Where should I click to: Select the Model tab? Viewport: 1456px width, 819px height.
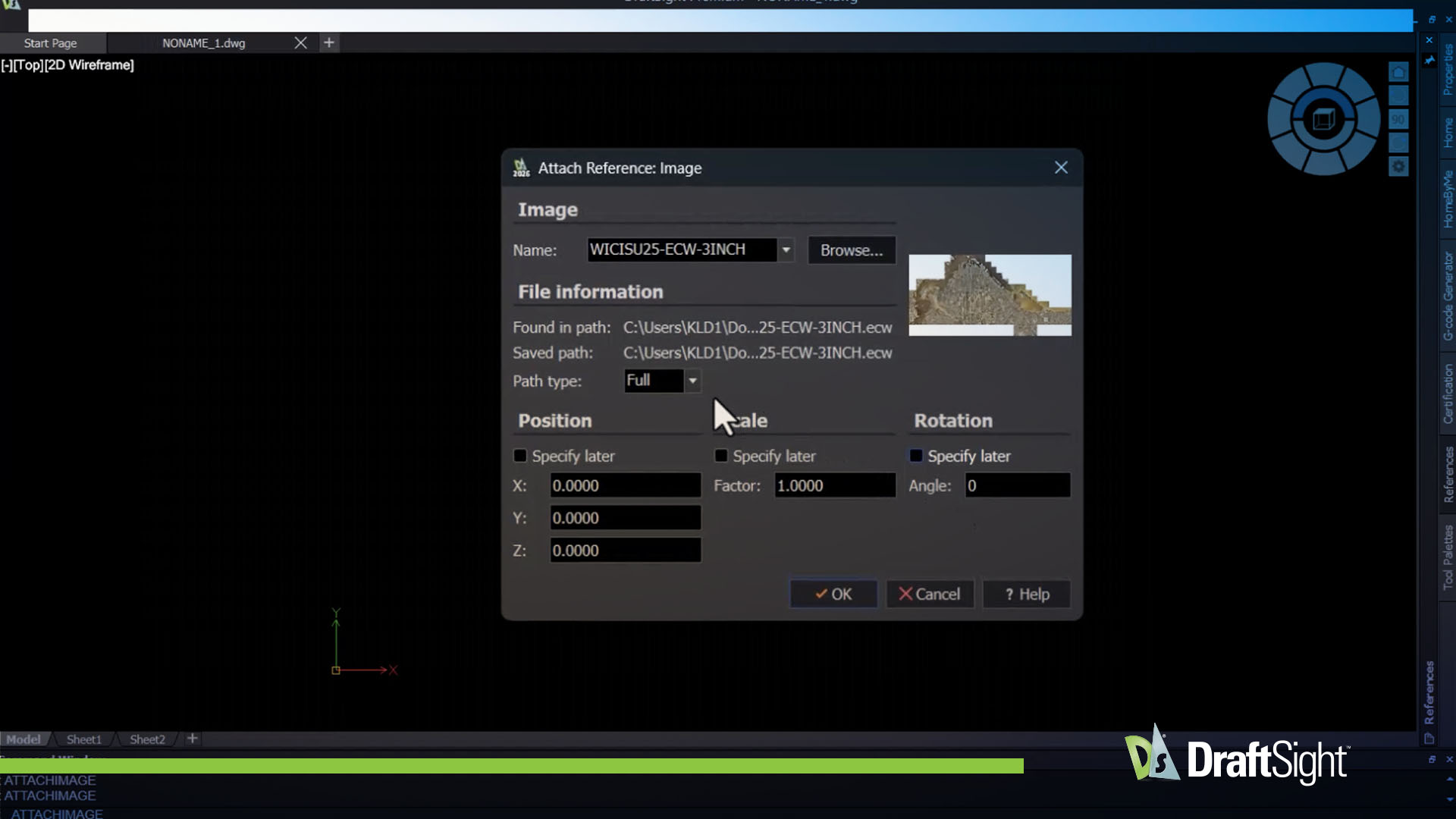pyautogui.click(x=24, y=739)
